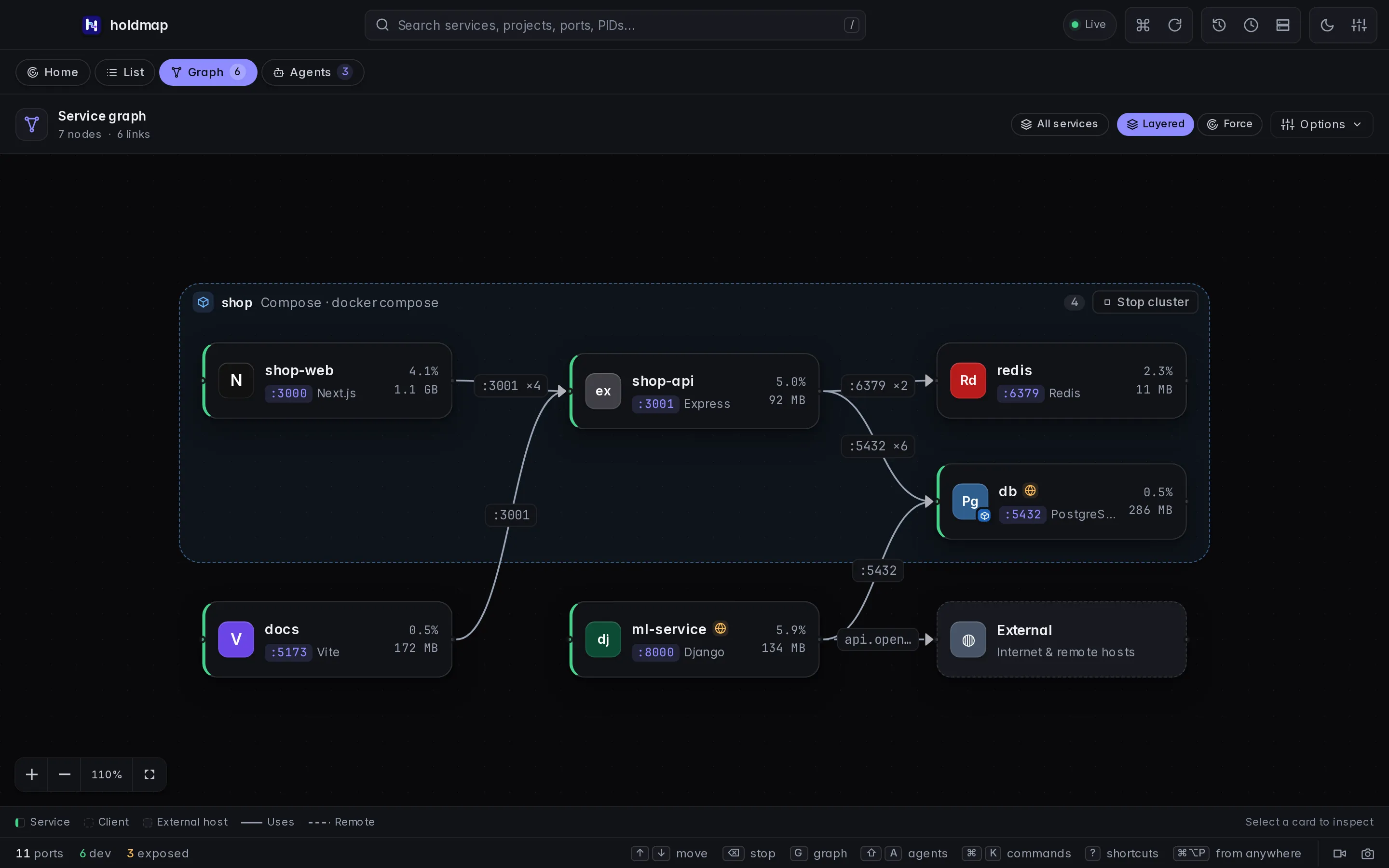This screenshot has height=868, width=1389.
Task: Click the Service graph funnel icon
Action: tap(31, 124)
